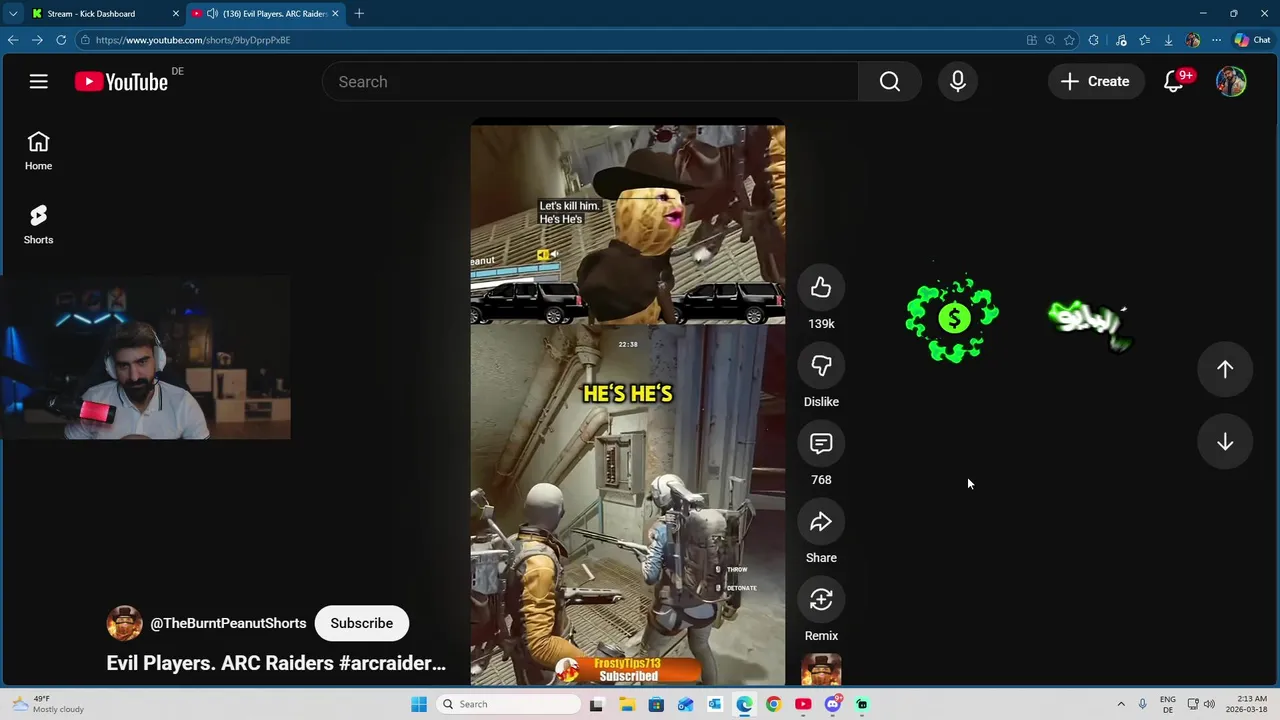Click the browser forward arrow
This screenshot has height=720, width=1280.
point(37,40)
